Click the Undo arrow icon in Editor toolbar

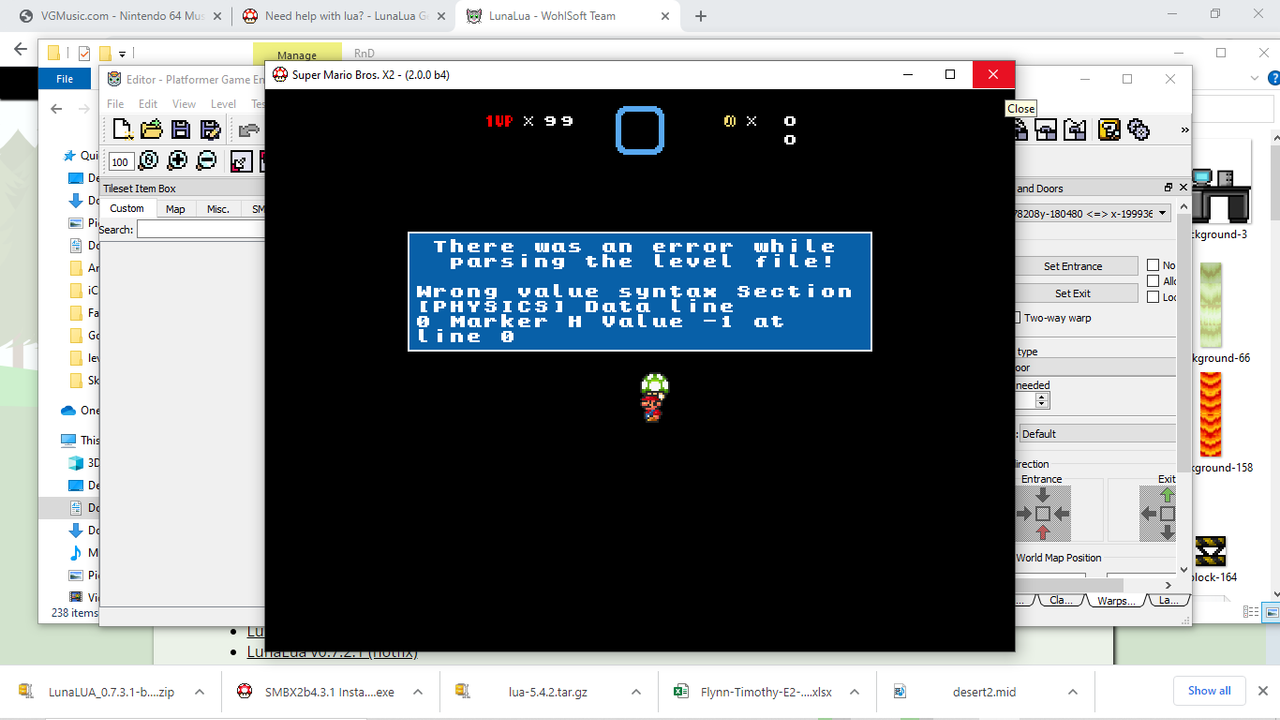point(249,129)
